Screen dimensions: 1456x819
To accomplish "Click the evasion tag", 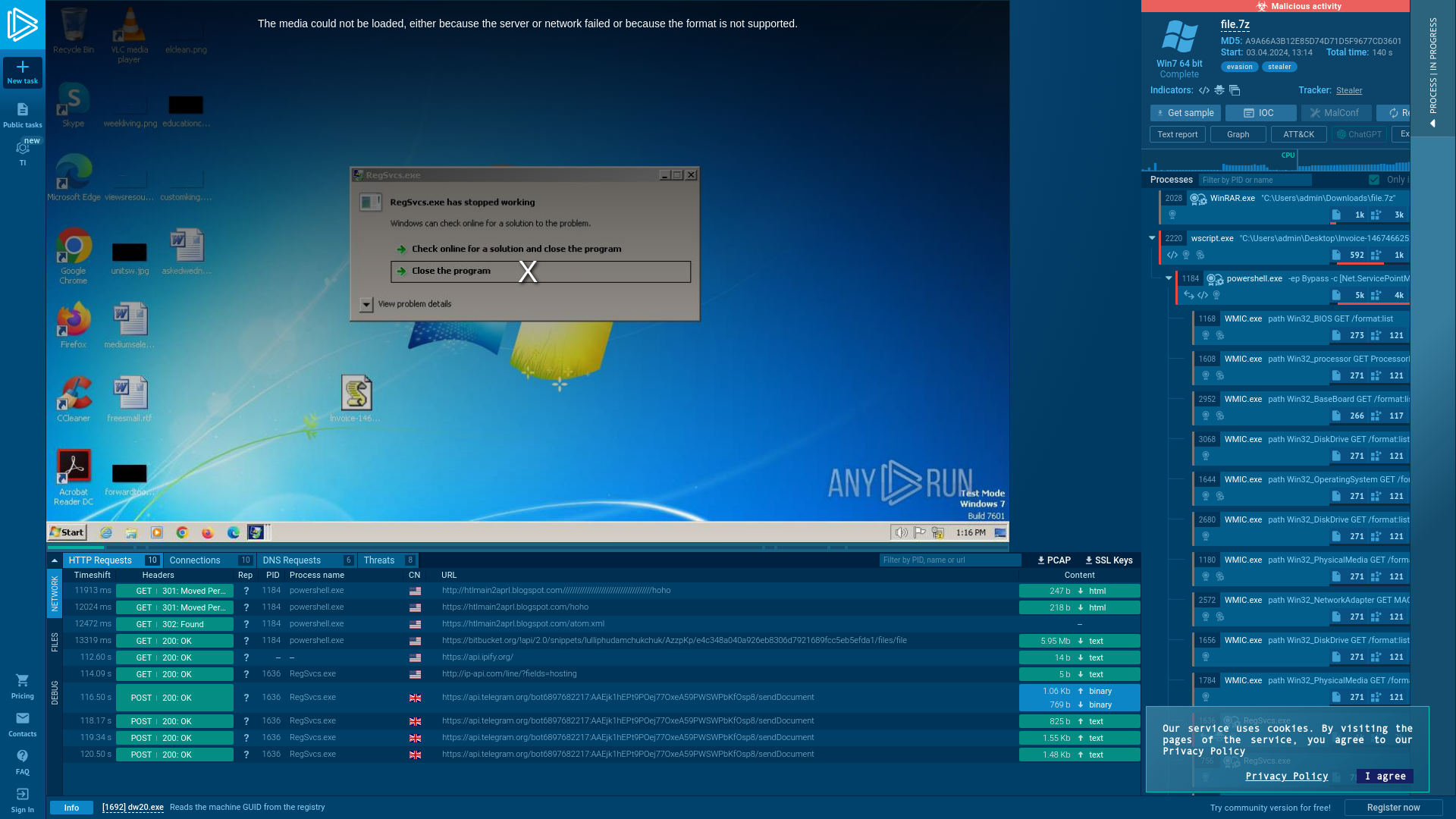I will [1240, 67].
